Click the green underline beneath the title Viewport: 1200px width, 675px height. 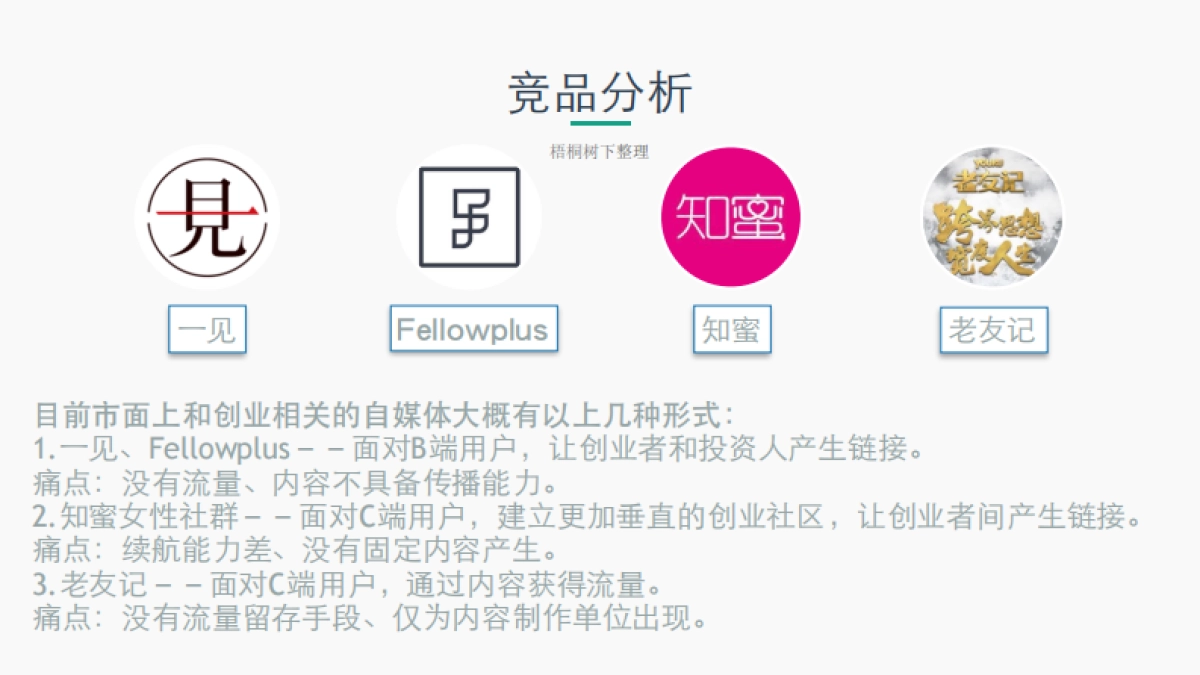tap(600, 123)
